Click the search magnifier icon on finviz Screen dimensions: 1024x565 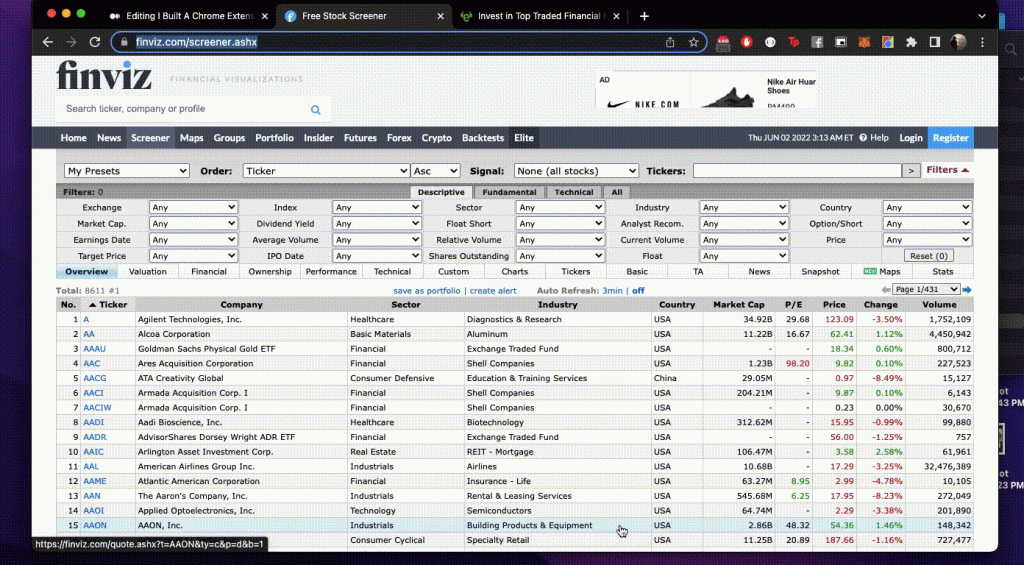tap(316, 110)
